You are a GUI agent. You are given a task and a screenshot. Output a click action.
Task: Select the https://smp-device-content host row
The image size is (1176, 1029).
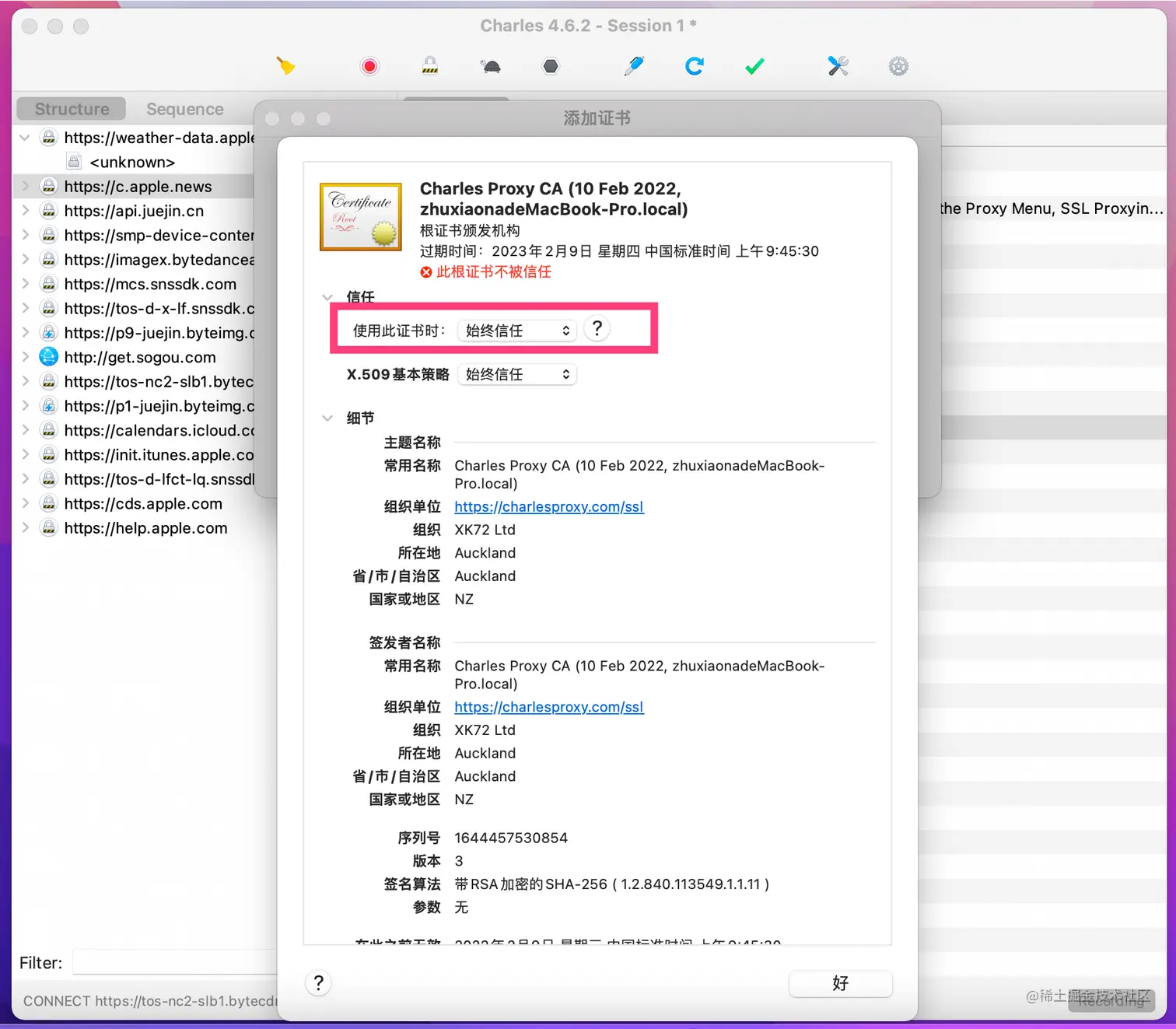coord(134,235)
